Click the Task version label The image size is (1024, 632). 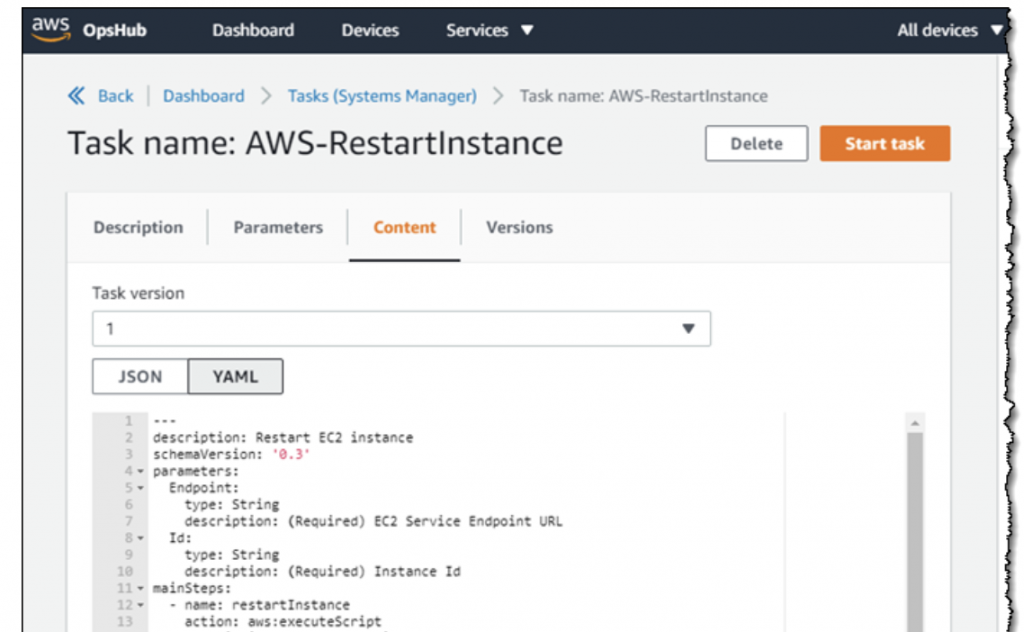pos(138,293)
